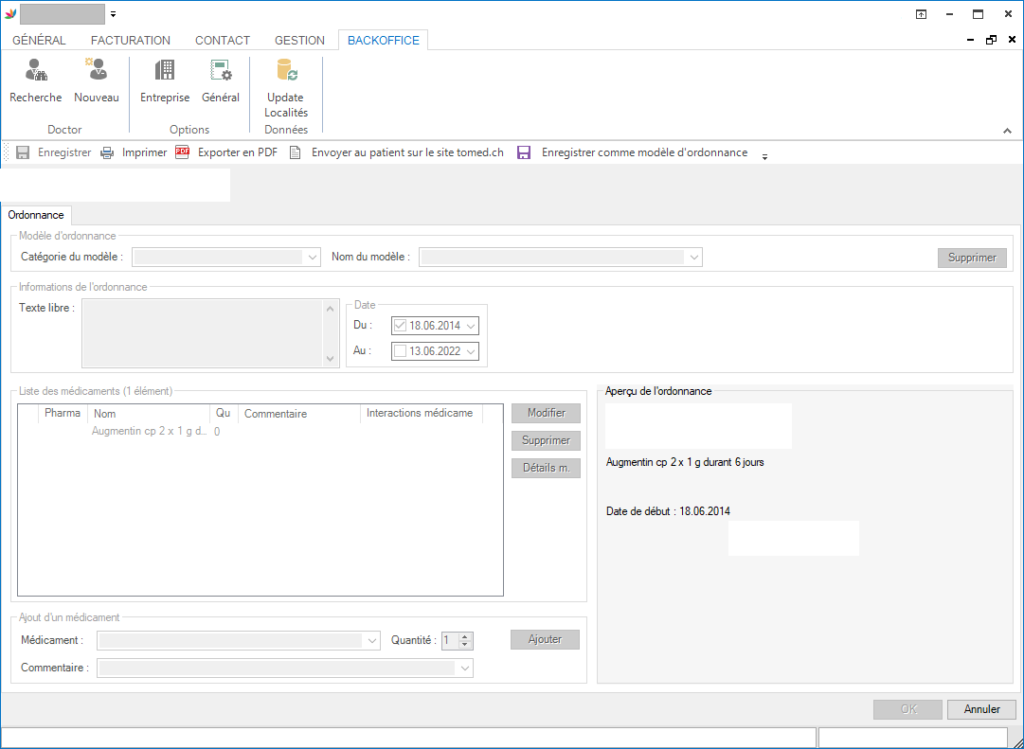Image resolution: width=1024 pixels, height=749 pixels.
Task: Click the Imprimer printer icon
Action: (107, 153)
